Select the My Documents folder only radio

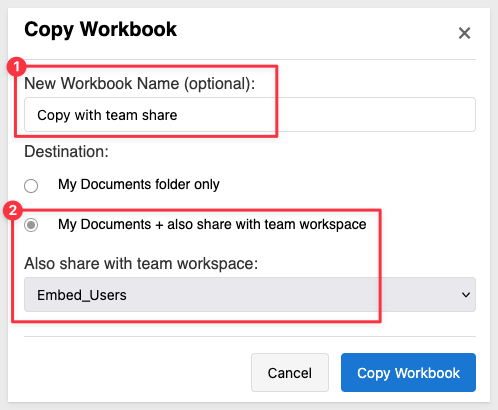(31, 185)
